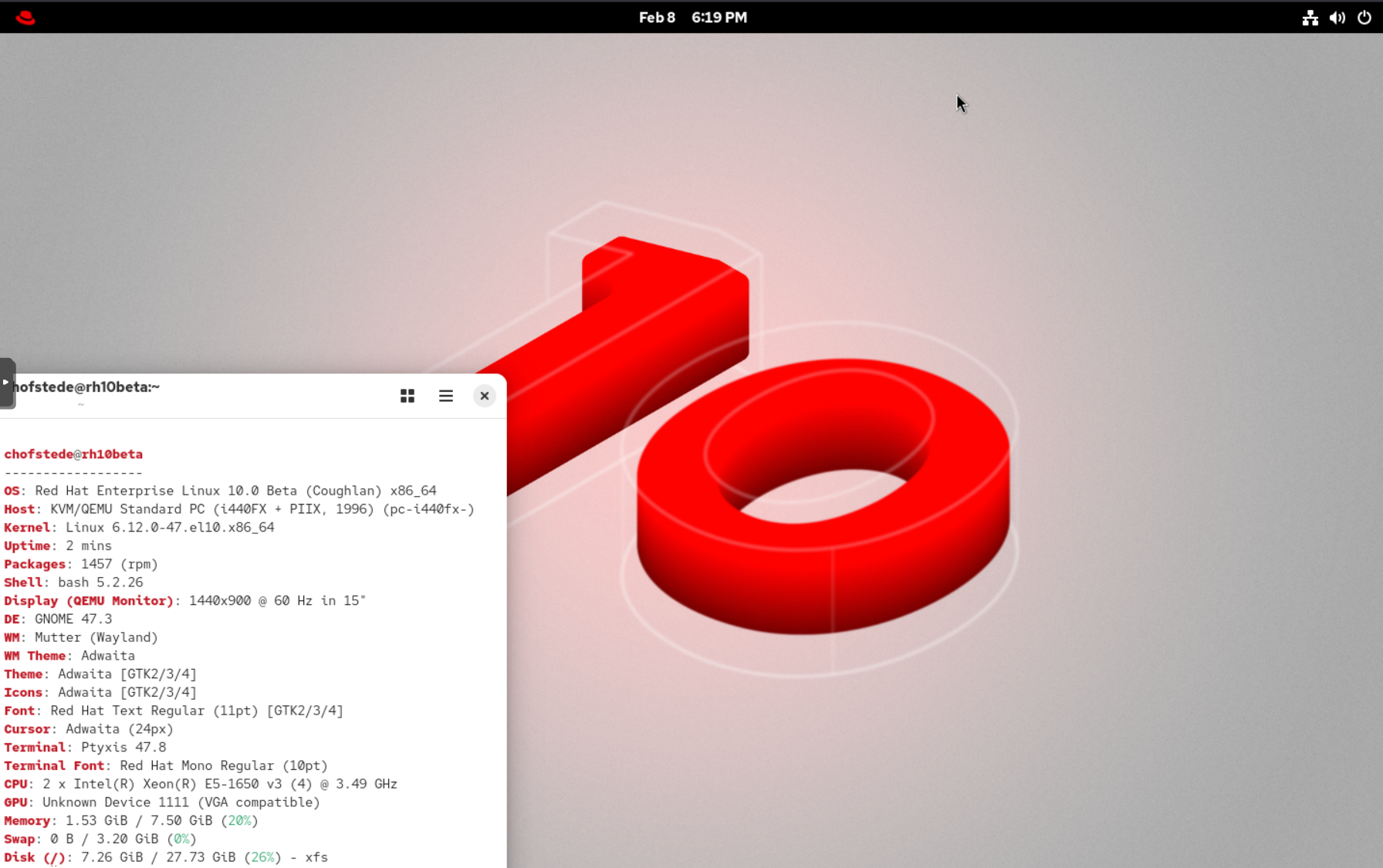This screenshot has height=868, width=1383.
Task: Show terminal tab overview grid
Action: (x=407, y=396)
